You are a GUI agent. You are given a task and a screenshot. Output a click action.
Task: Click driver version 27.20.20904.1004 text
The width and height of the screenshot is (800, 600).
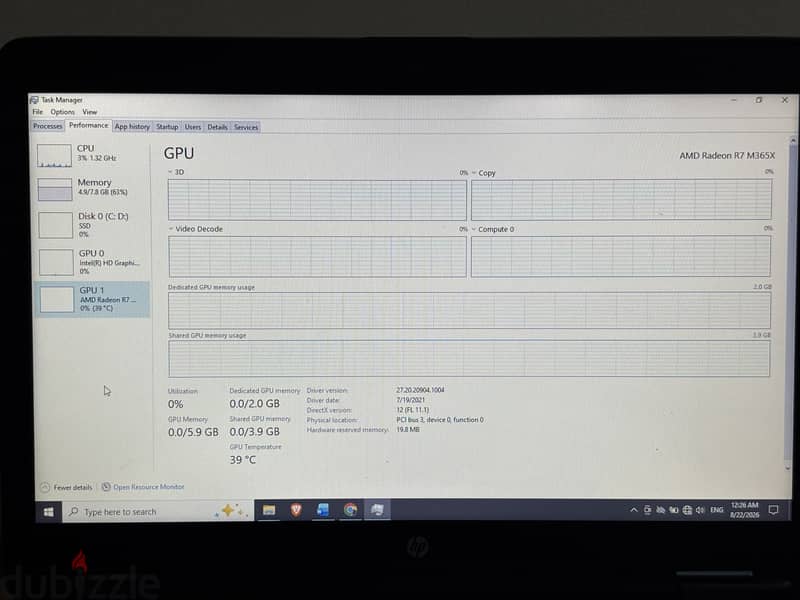(420, 390)
